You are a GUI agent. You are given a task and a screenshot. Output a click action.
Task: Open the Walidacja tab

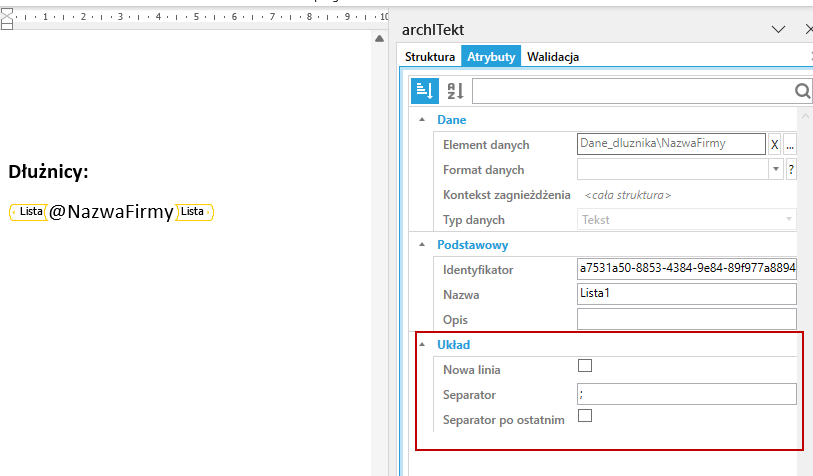tap(553, 57)
